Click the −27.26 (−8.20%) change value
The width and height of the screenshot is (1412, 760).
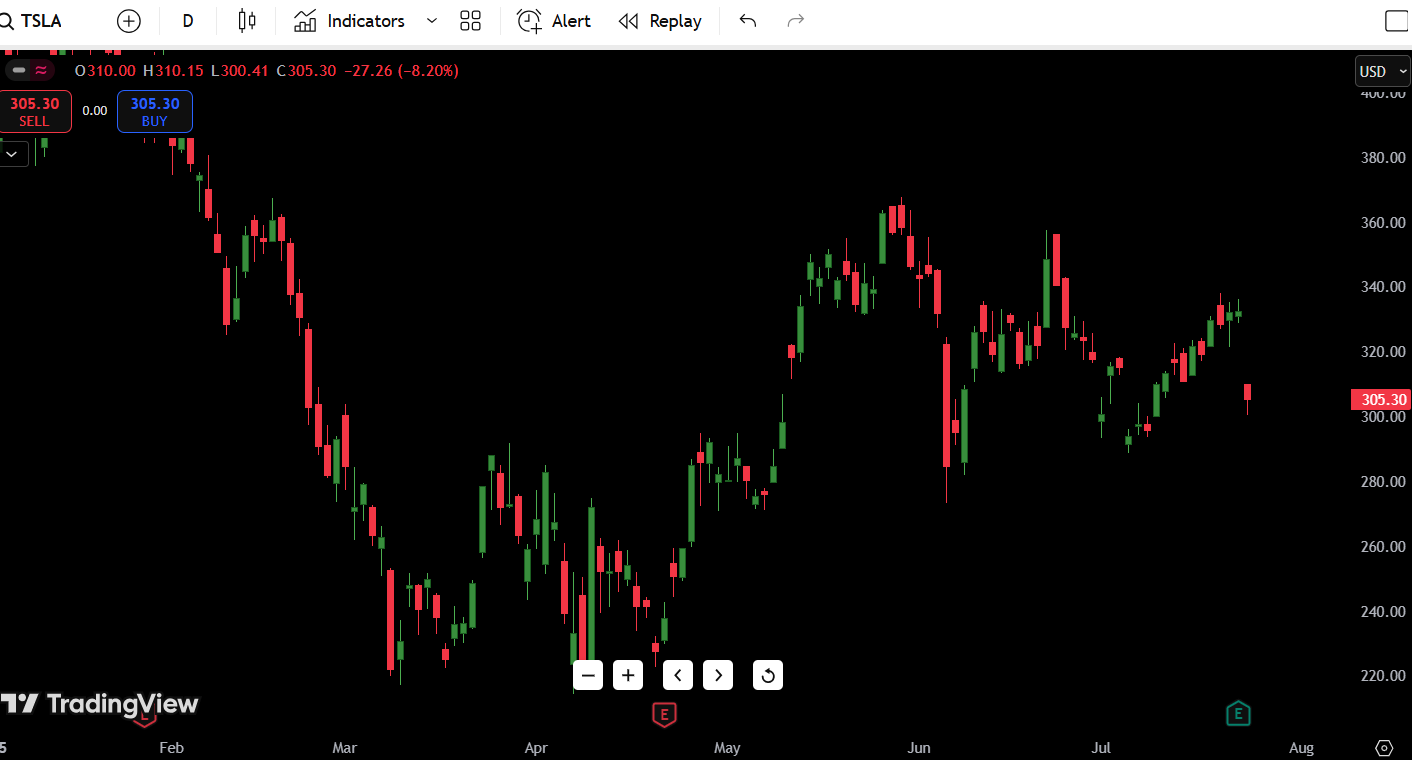pyautogui.click(x=401, y=71)
